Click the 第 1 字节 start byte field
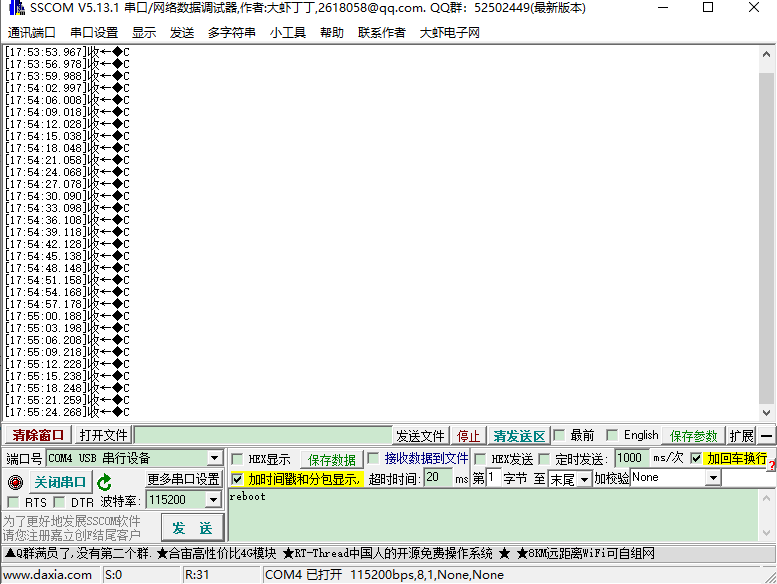The height and width of the screenshot is (584, 777). click(x=493, y=478)
